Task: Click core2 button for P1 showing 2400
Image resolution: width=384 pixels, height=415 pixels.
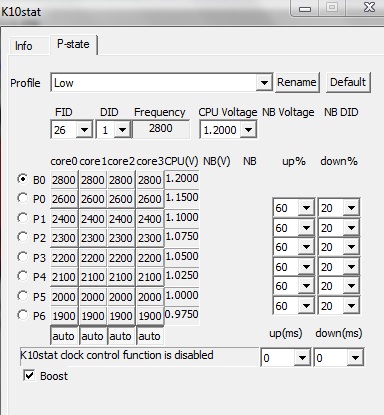Action: pyautogui.click(x=121, y=219)
